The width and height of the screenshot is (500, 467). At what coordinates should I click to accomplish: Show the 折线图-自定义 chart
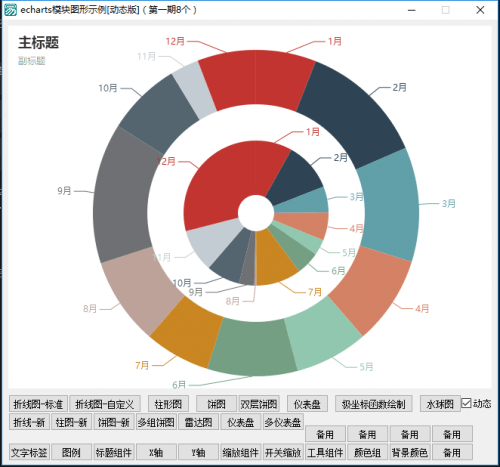(x=105, y=404)
